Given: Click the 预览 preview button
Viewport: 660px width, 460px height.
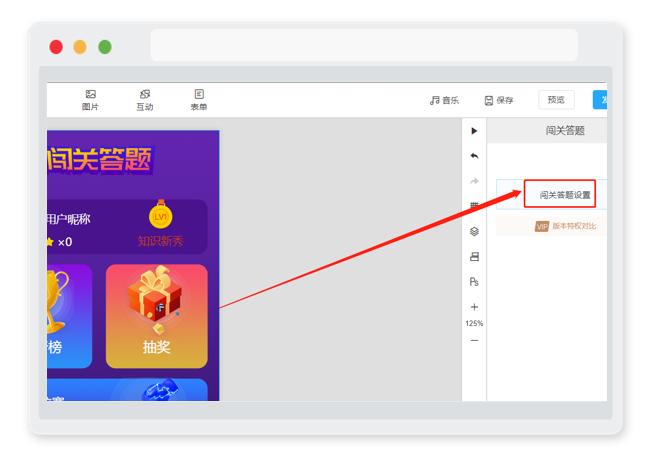Looking at the screenshot, I should [x=556, y=100].
